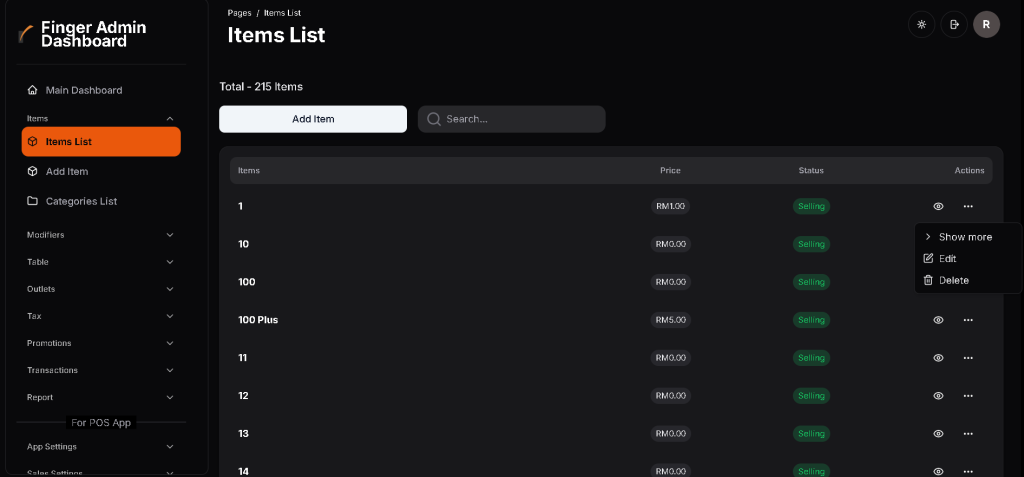Focus the Search input field
1024x477 pixels.
pyautogui.click(x=522, y=119)
